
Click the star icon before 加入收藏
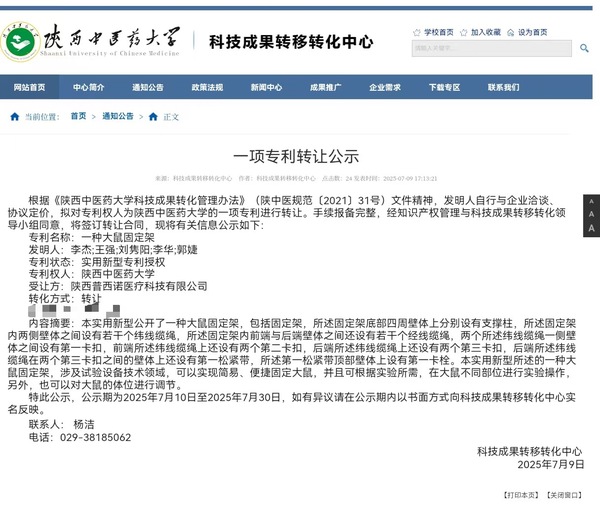tap(464, 32)
